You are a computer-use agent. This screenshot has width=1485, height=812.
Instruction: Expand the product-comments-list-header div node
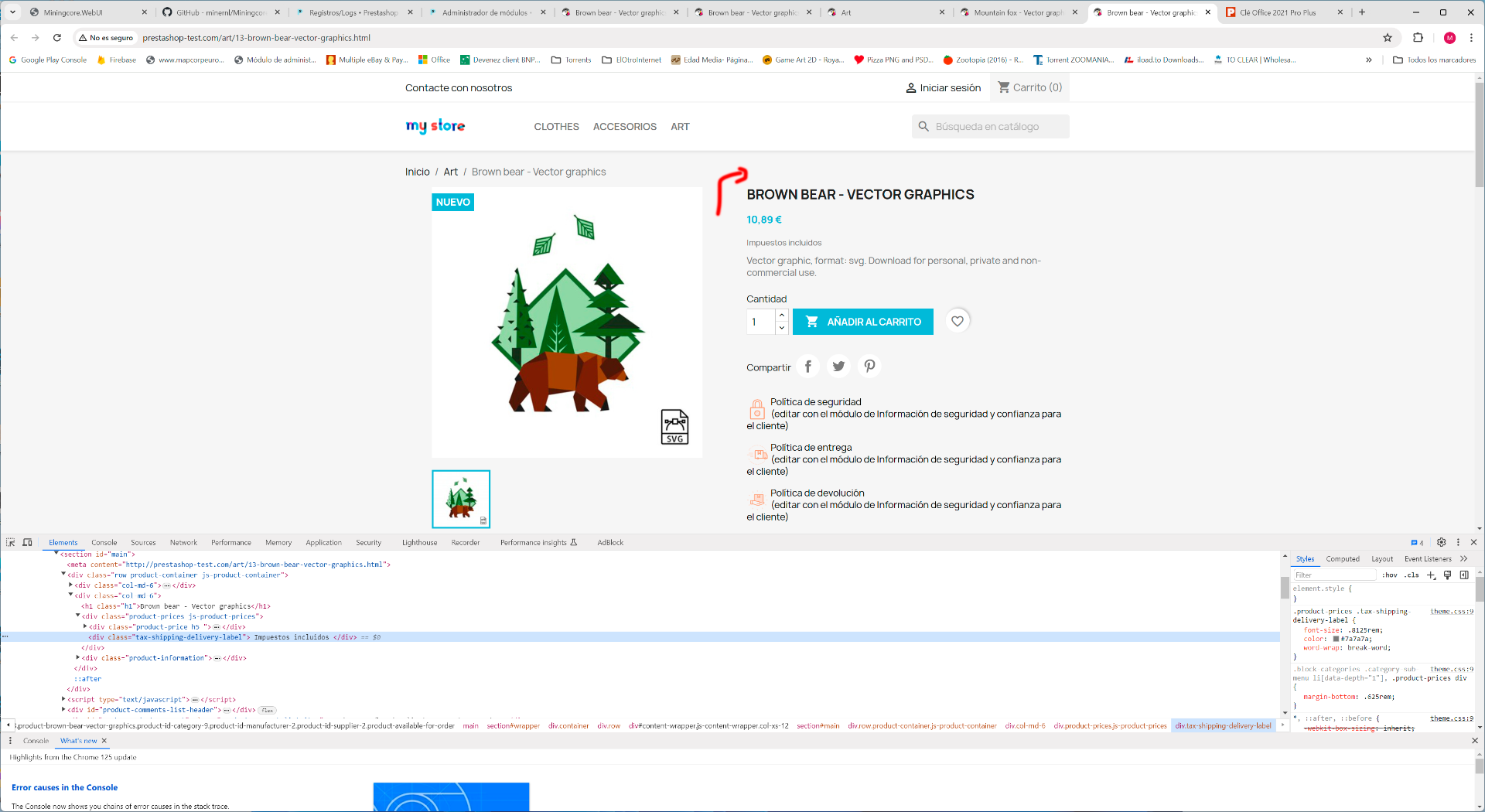pyautogui.click(x=63, y=709)
